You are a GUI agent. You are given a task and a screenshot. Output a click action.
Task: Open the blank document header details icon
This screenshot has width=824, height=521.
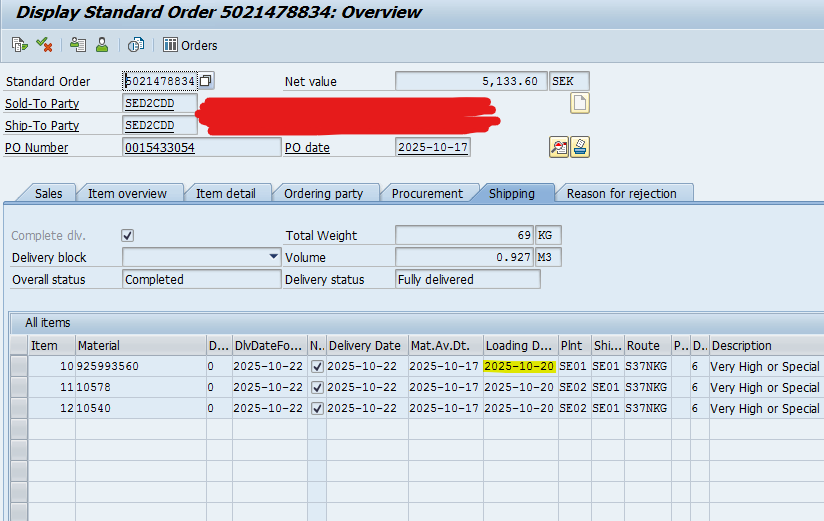580,103
